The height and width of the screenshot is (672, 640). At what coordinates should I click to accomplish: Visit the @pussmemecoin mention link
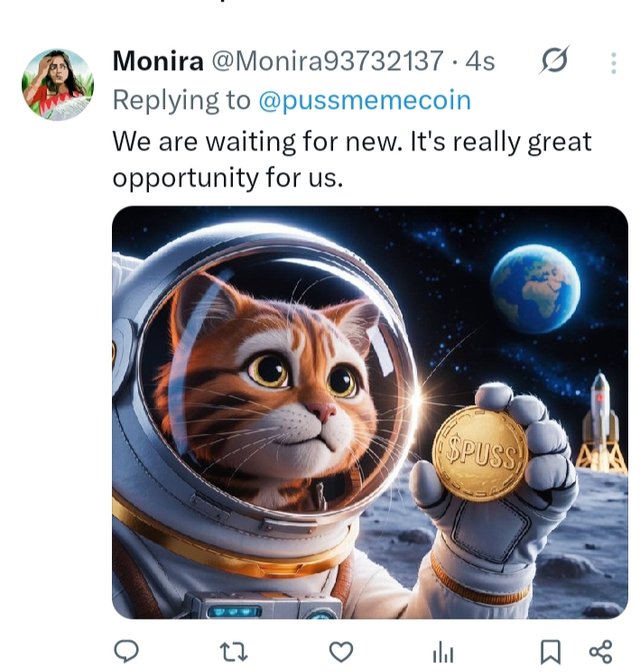pos(364,100)
